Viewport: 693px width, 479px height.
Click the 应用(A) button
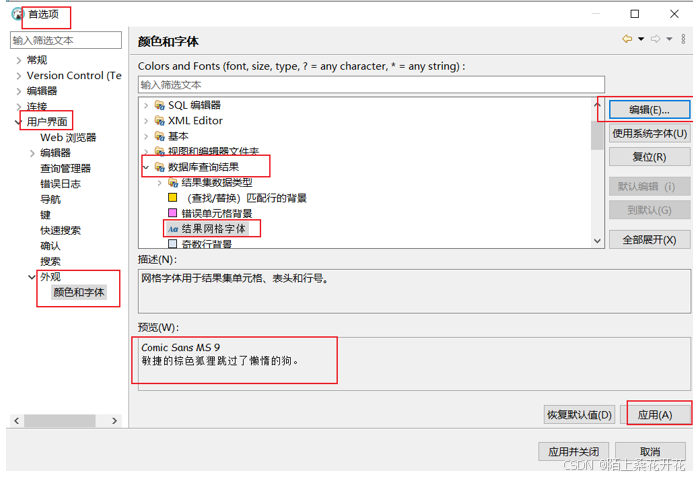(x=655, y=414)
